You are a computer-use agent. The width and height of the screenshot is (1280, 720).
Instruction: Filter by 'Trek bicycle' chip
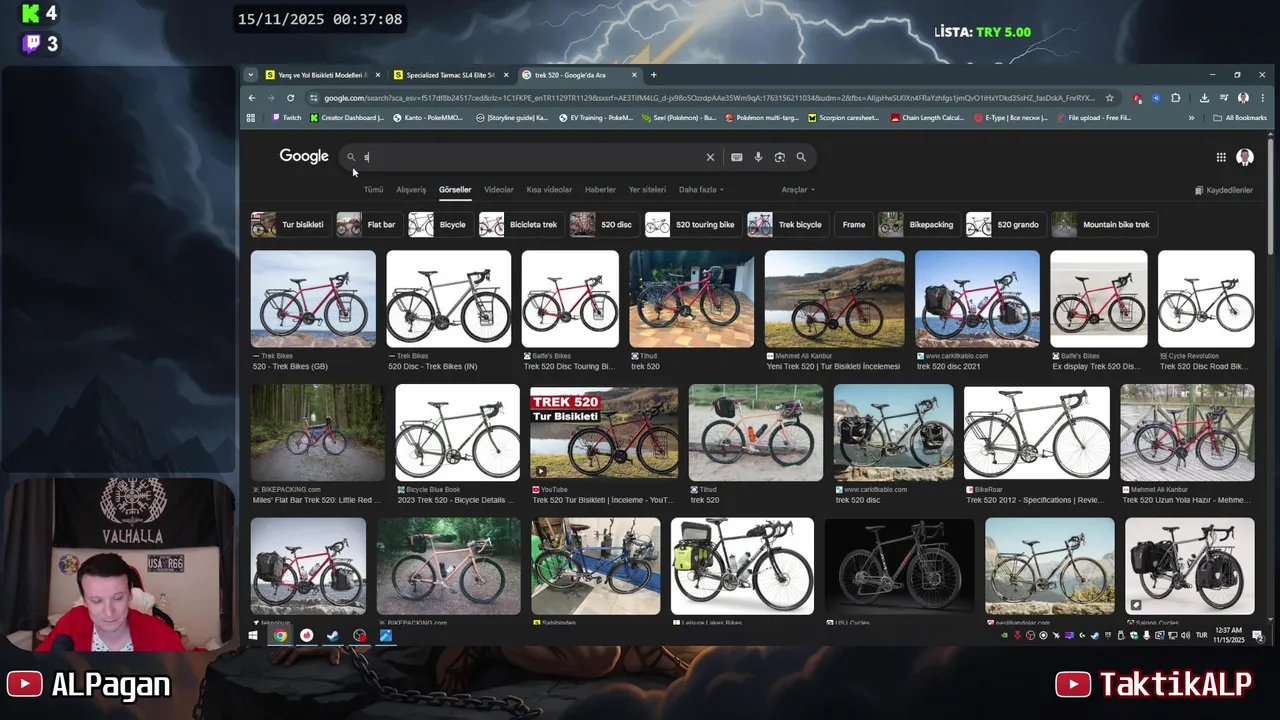pos(786,225)
